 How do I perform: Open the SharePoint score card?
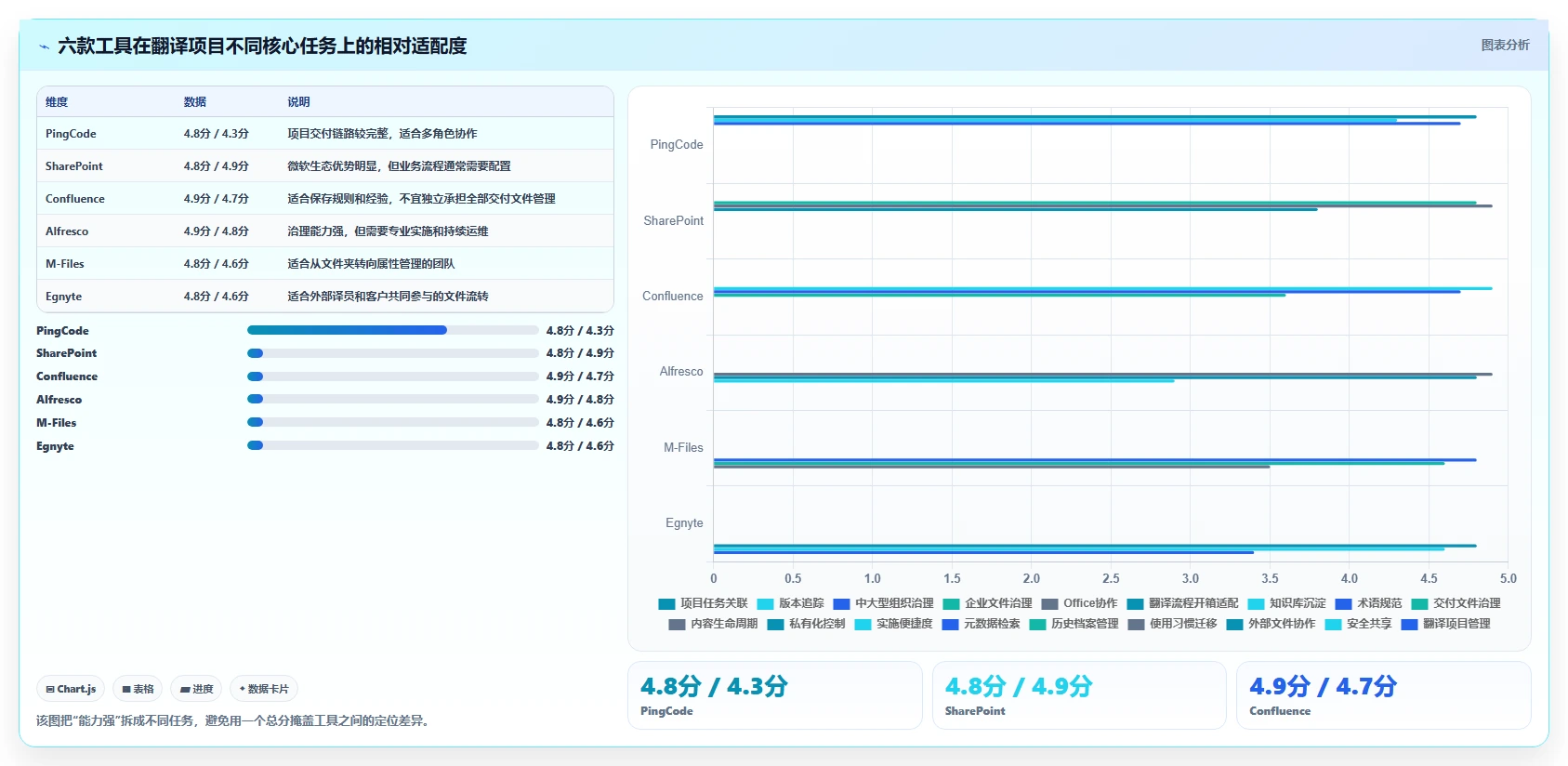tap(1079, 695)
